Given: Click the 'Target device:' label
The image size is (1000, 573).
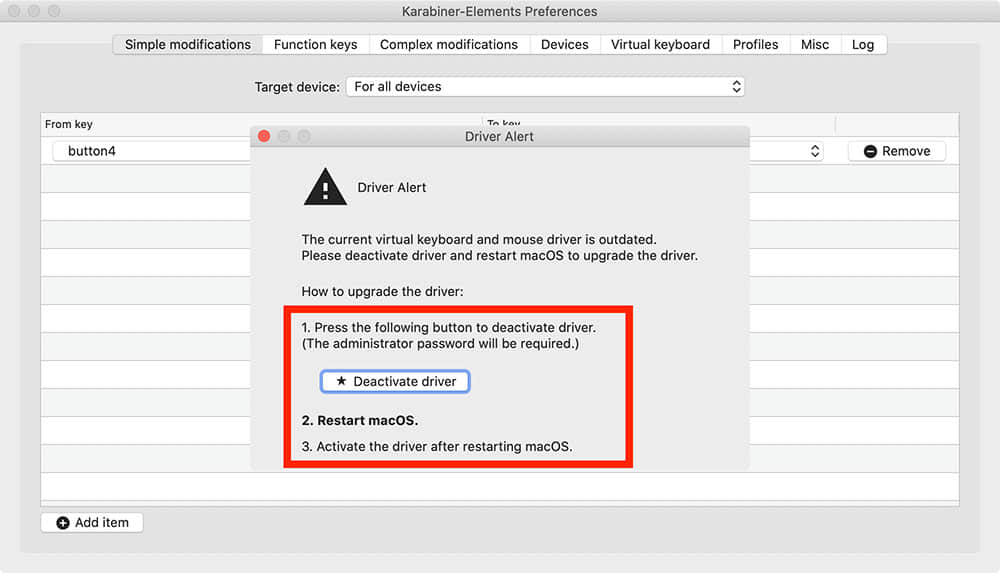Looking at the screenshot, I should click(x=297, y=87).
